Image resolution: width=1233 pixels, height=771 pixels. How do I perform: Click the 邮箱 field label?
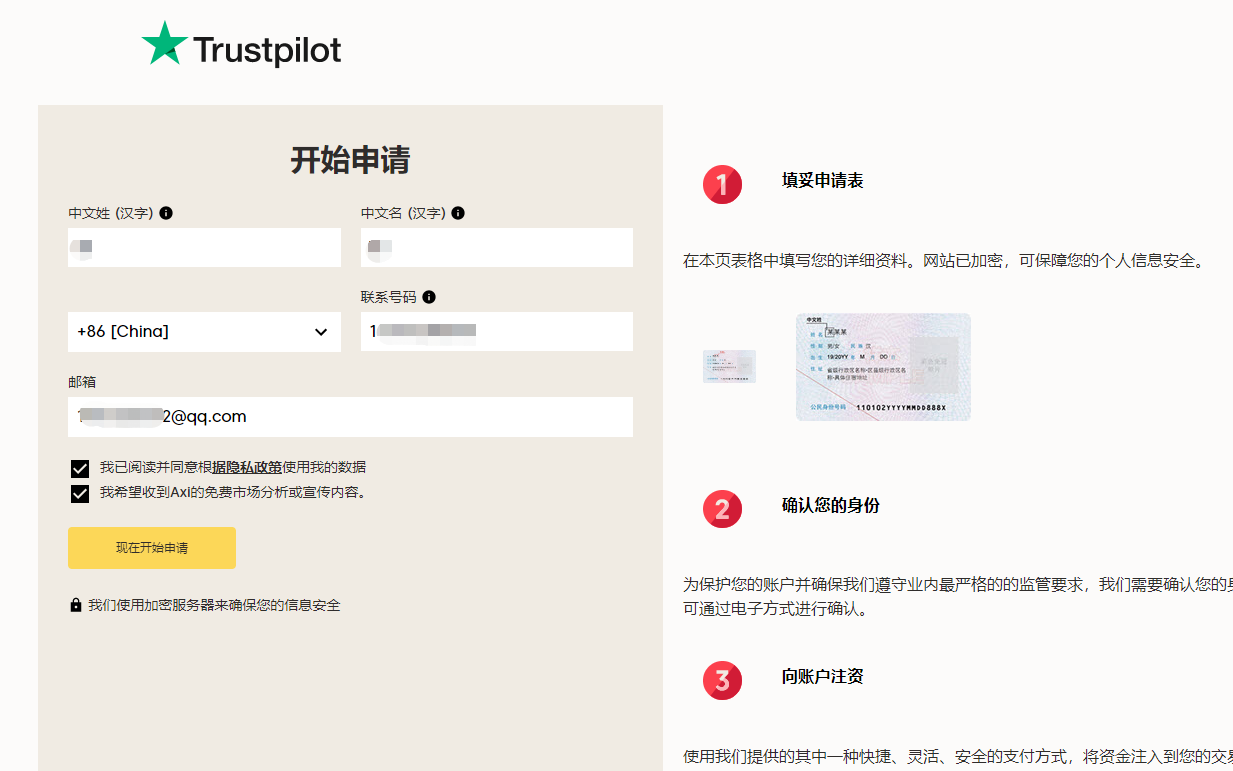click(x=82, y=382)
